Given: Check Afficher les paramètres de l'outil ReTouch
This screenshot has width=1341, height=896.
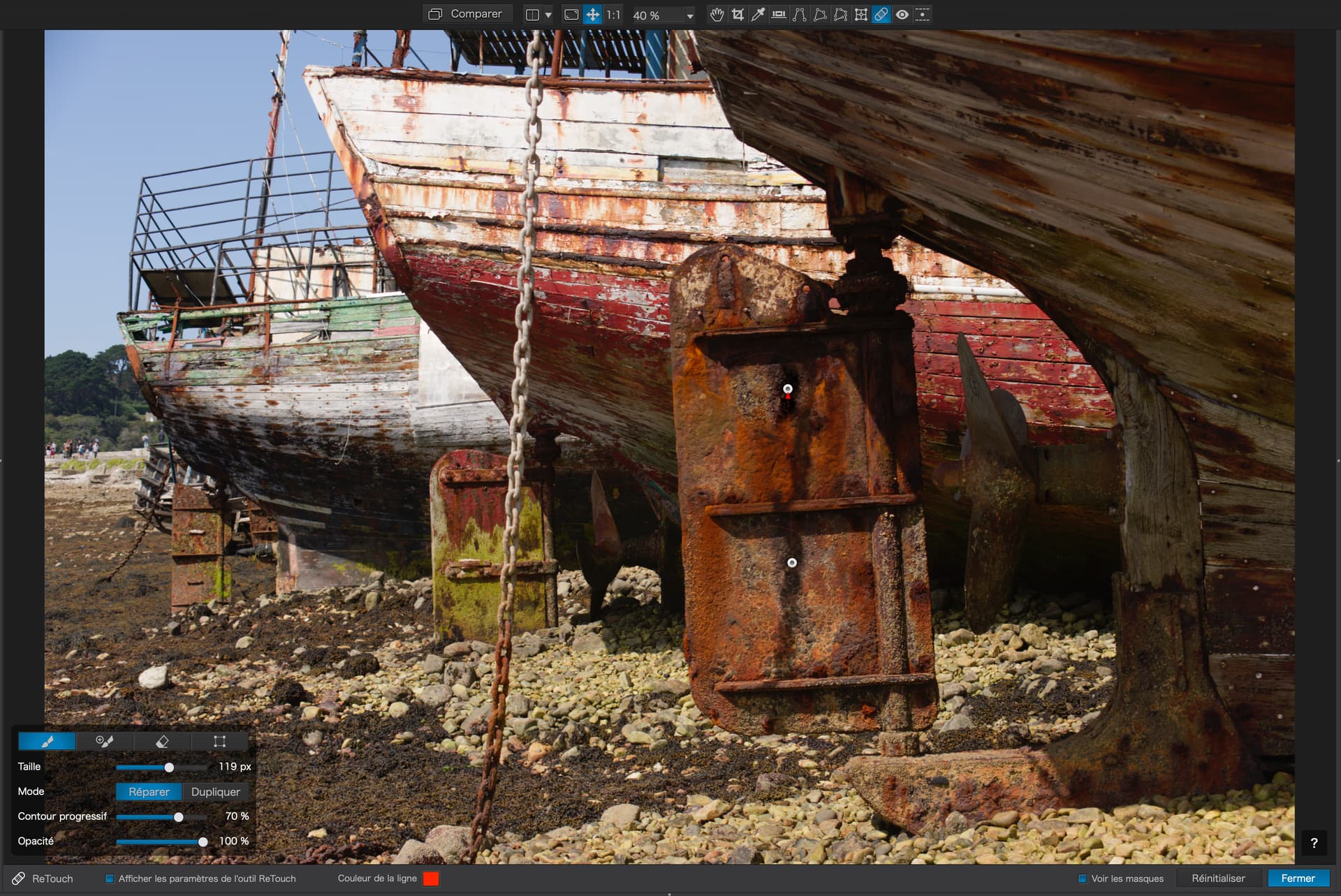Looking at the screenshot, I should [x=110, y=879].
